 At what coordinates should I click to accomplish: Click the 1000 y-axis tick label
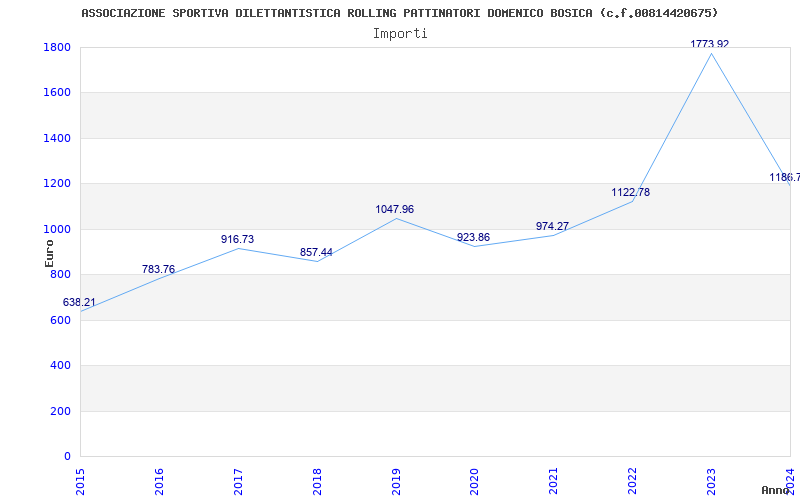(57, 230)
